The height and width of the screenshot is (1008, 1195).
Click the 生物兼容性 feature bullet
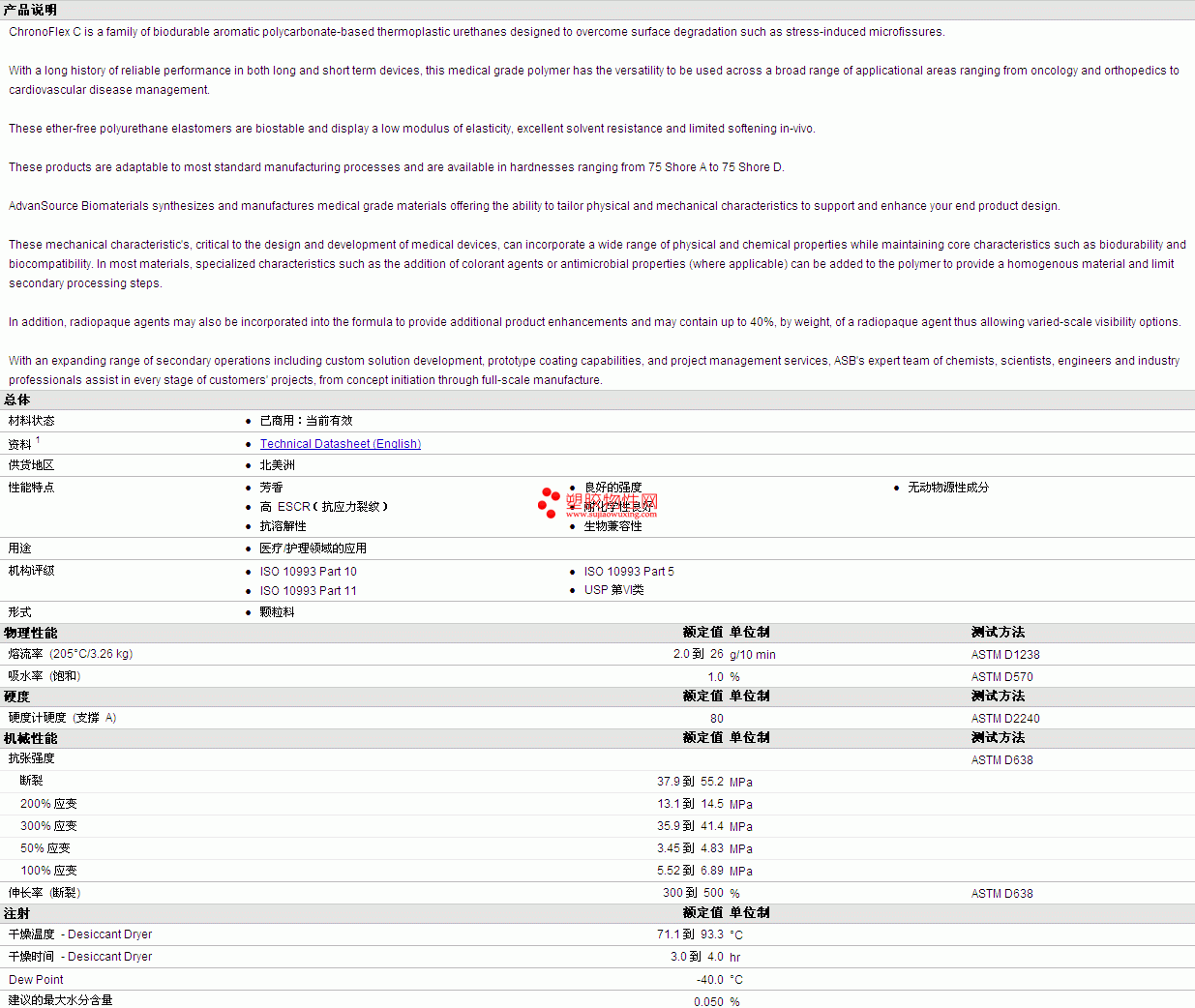coord(613,526)
